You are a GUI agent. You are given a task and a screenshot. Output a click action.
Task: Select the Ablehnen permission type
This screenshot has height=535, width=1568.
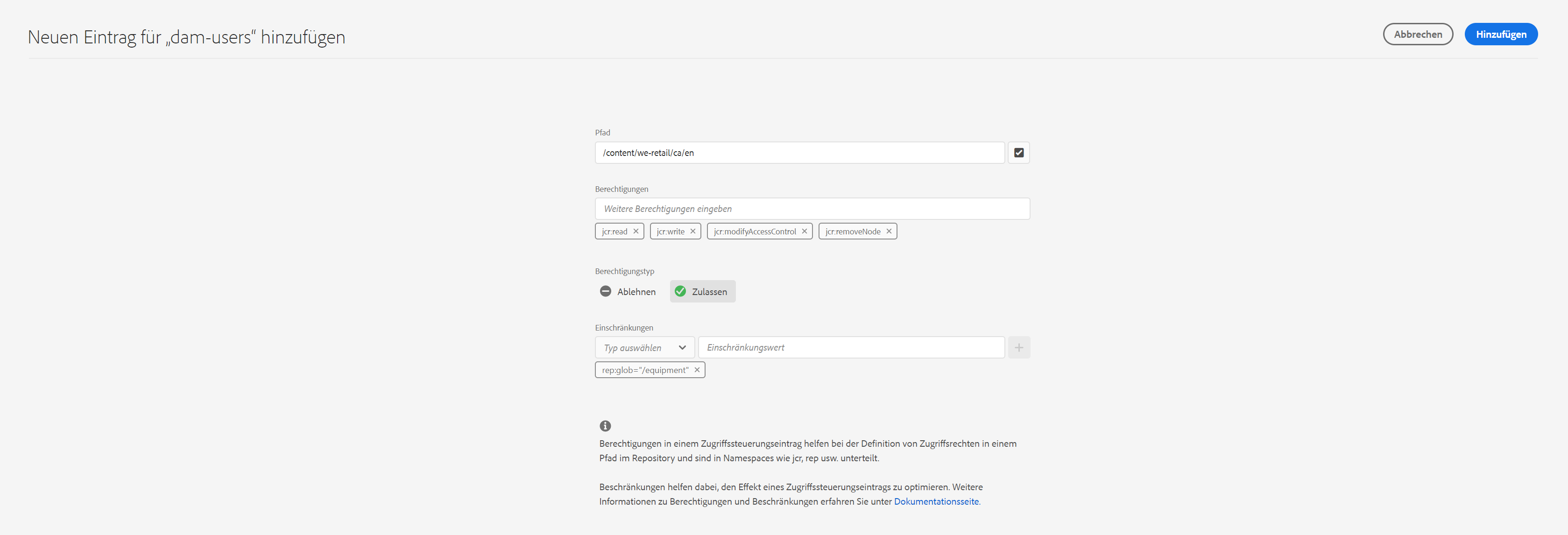pos(628,291)
